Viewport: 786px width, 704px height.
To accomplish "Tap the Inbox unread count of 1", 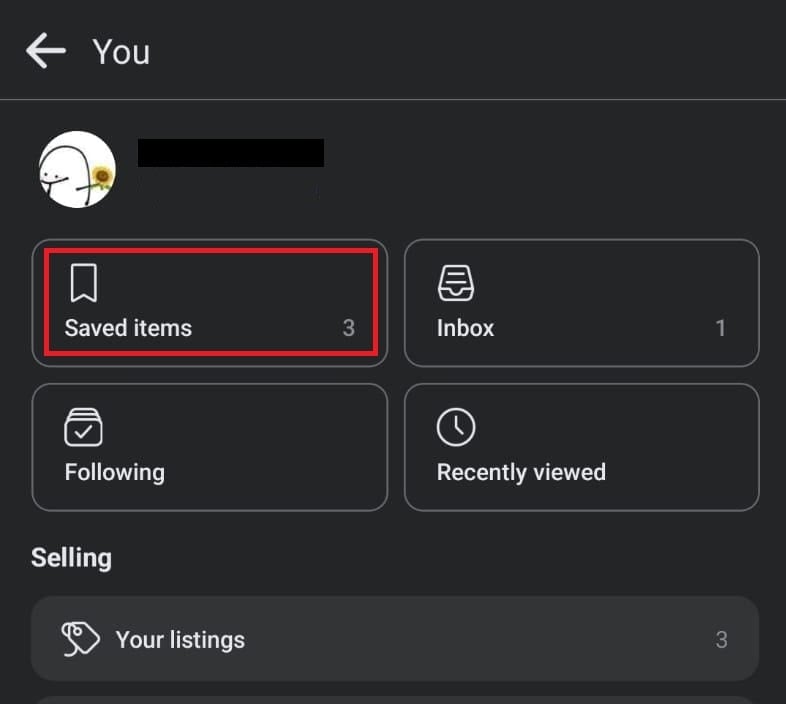I will tap(720, 328).
